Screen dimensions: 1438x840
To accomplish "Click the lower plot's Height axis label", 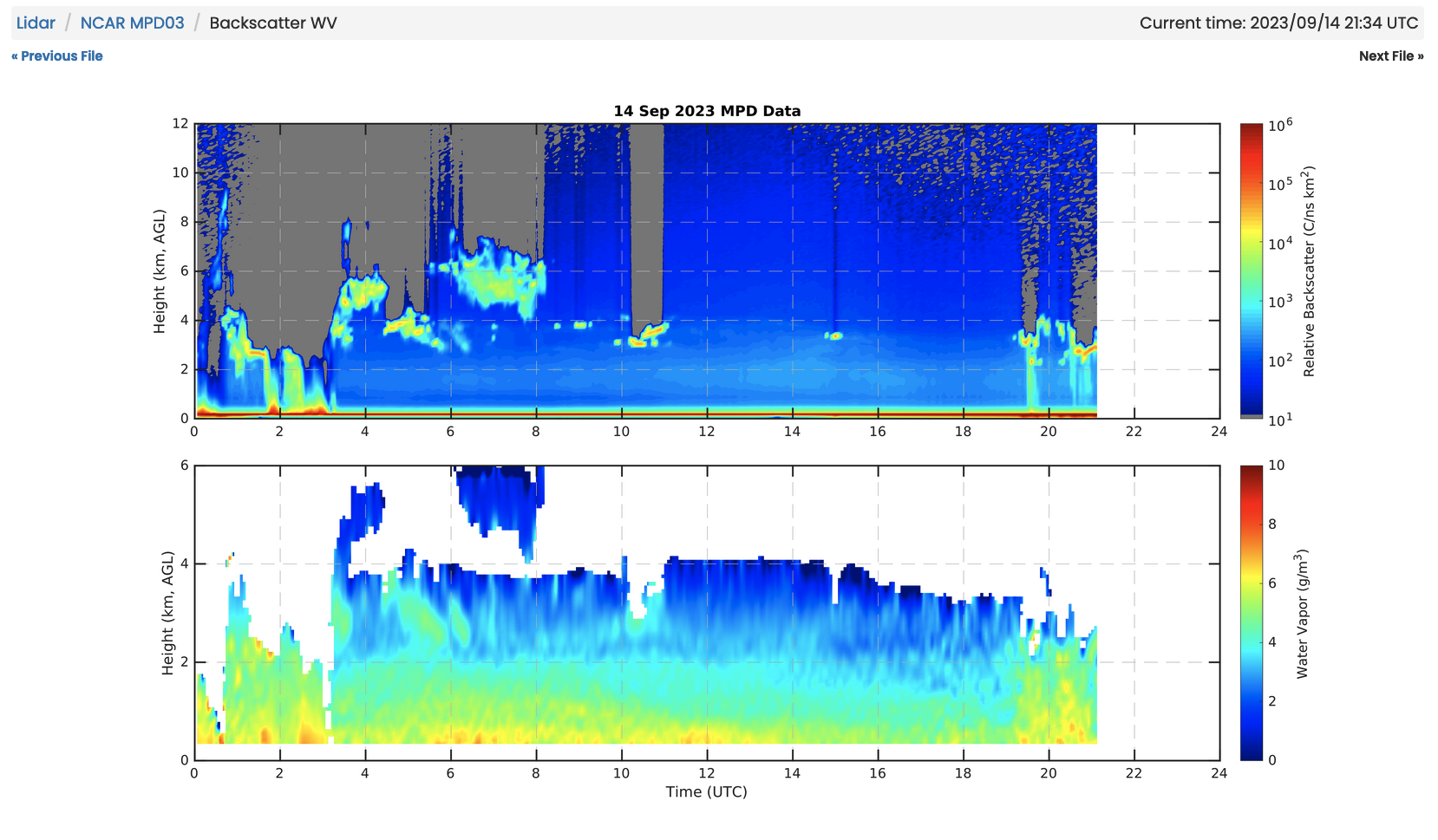I will pyautogui.click(x=167, y=613).
